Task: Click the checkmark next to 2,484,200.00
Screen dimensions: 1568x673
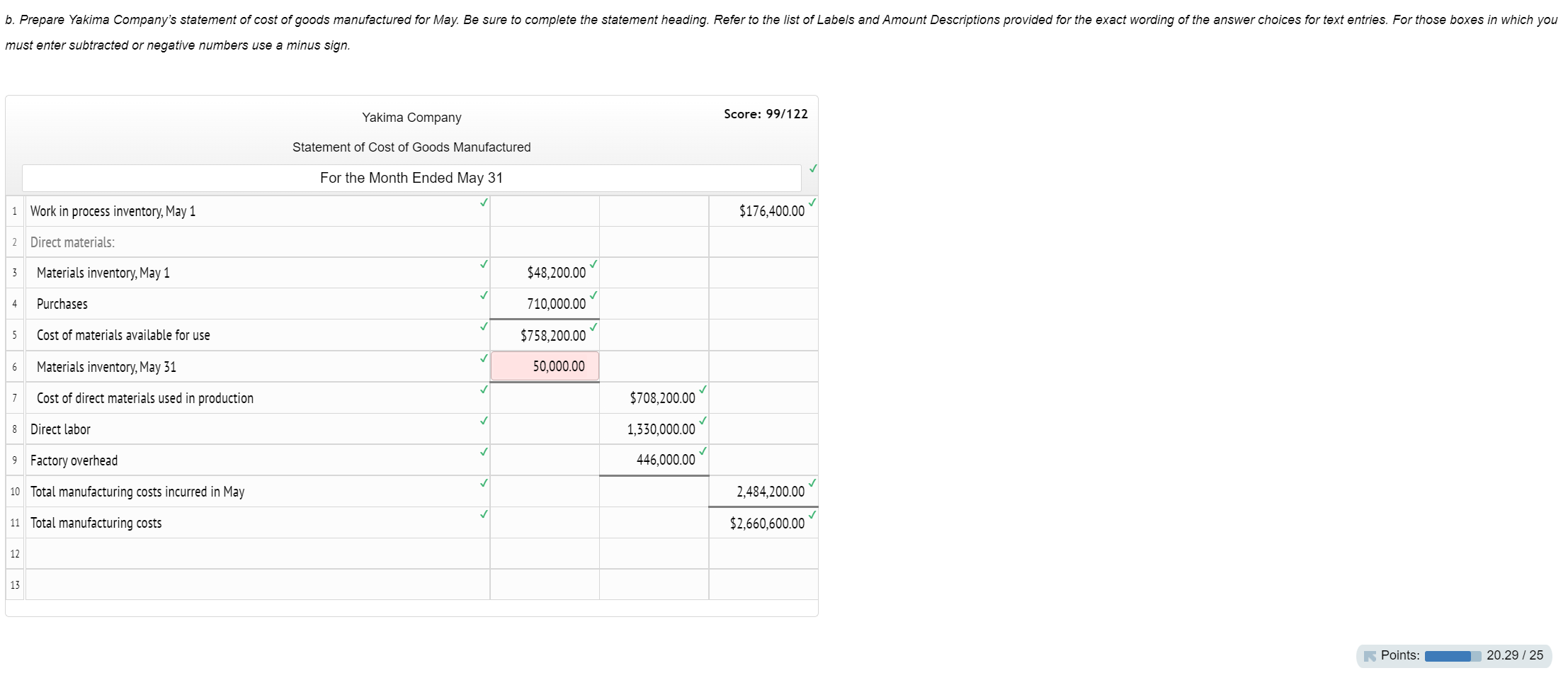Action: coord(812,482)
